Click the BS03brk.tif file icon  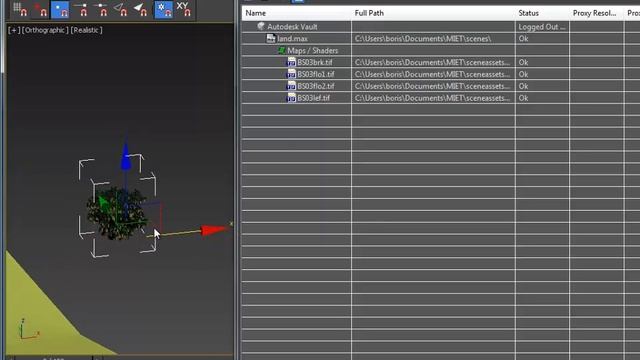[291, 62]
